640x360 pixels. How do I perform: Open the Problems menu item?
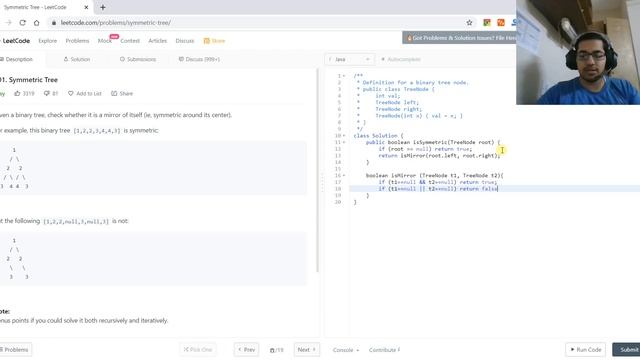coord(77,41)
